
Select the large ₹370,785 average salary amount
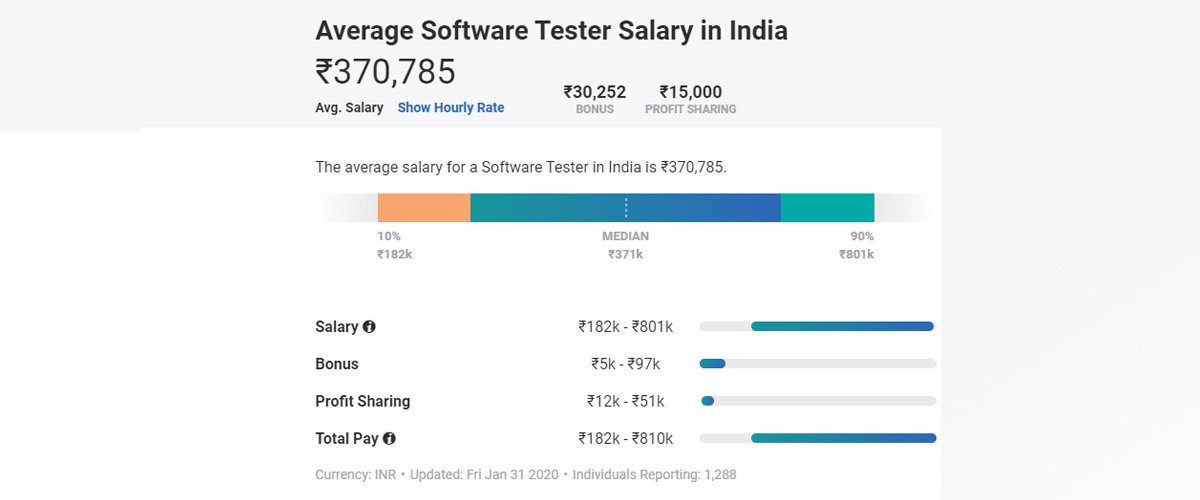click(386, 72)
